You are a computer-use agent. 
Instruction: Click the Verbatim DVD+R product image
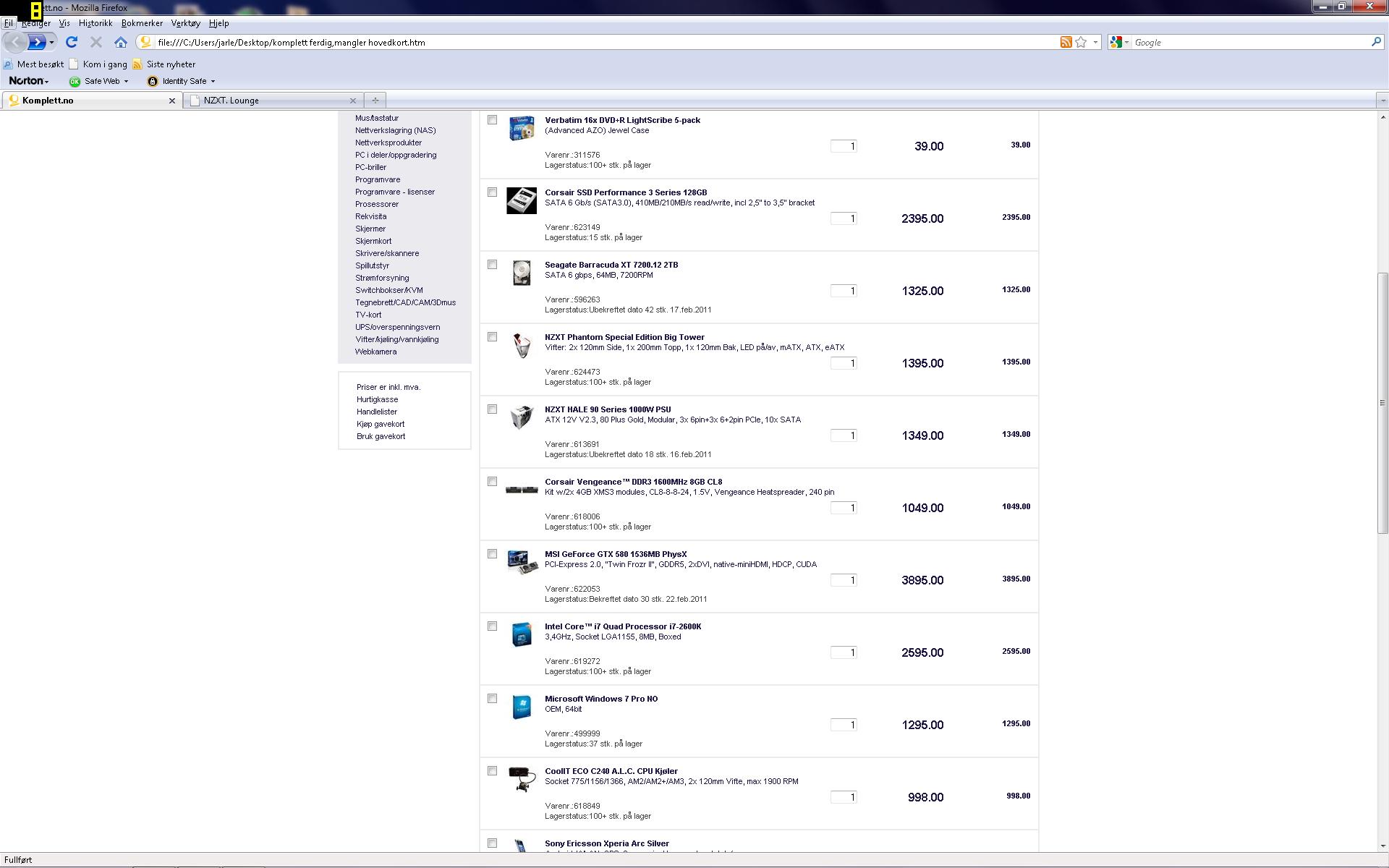tap(521, 128)
